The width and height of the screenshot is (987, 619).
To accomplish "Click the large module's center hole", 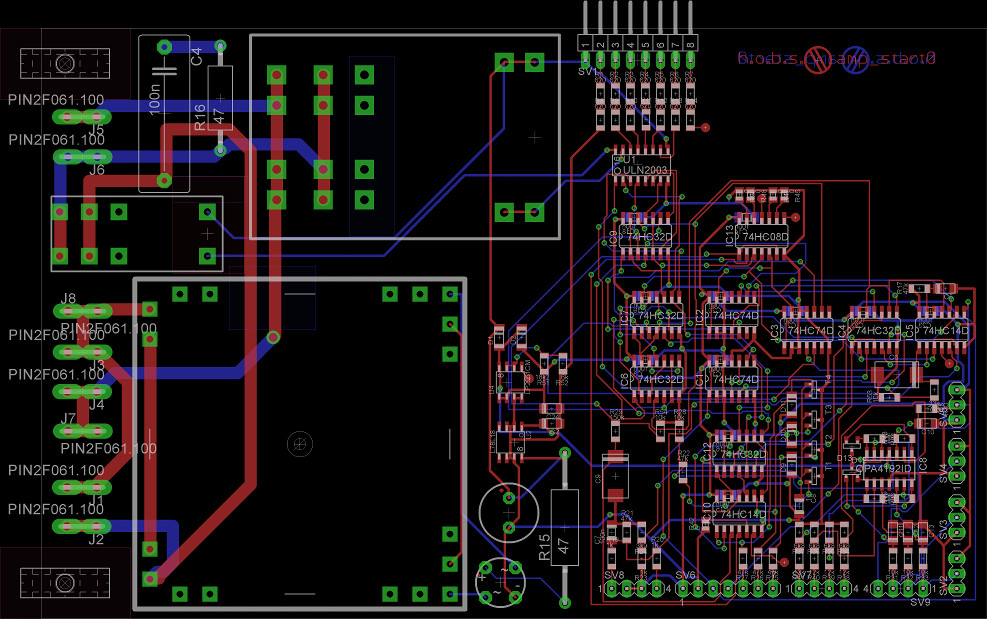I will [298, 441].
